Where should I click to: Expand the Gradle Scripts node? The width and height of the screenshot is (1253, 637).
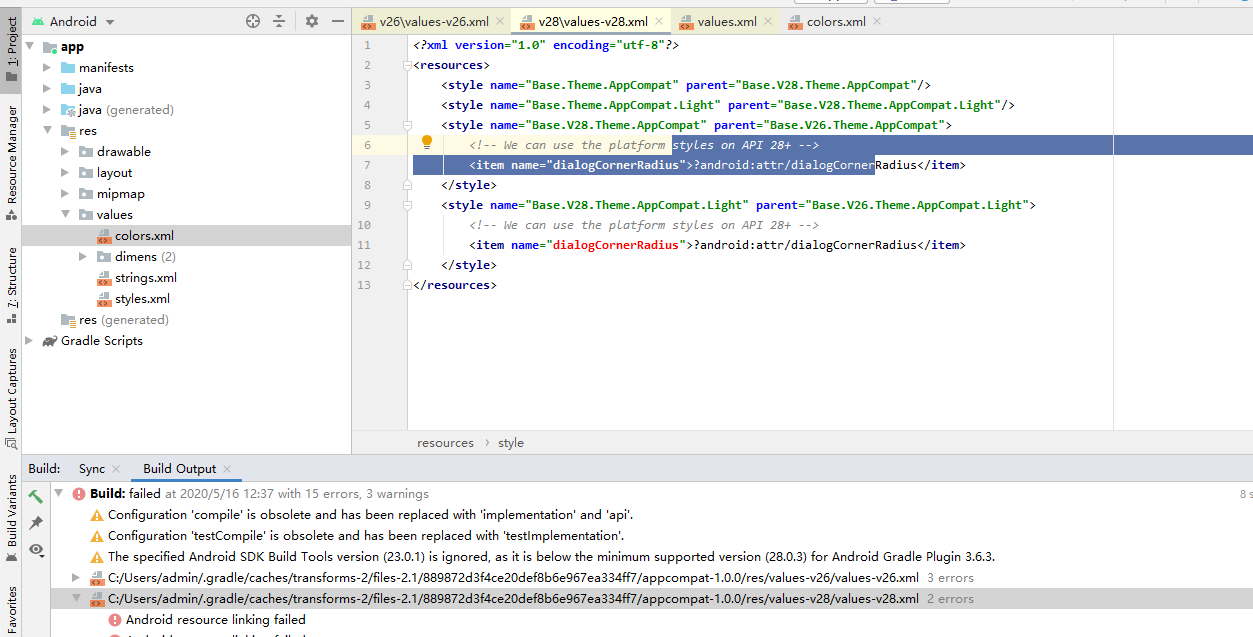point(29,341)
